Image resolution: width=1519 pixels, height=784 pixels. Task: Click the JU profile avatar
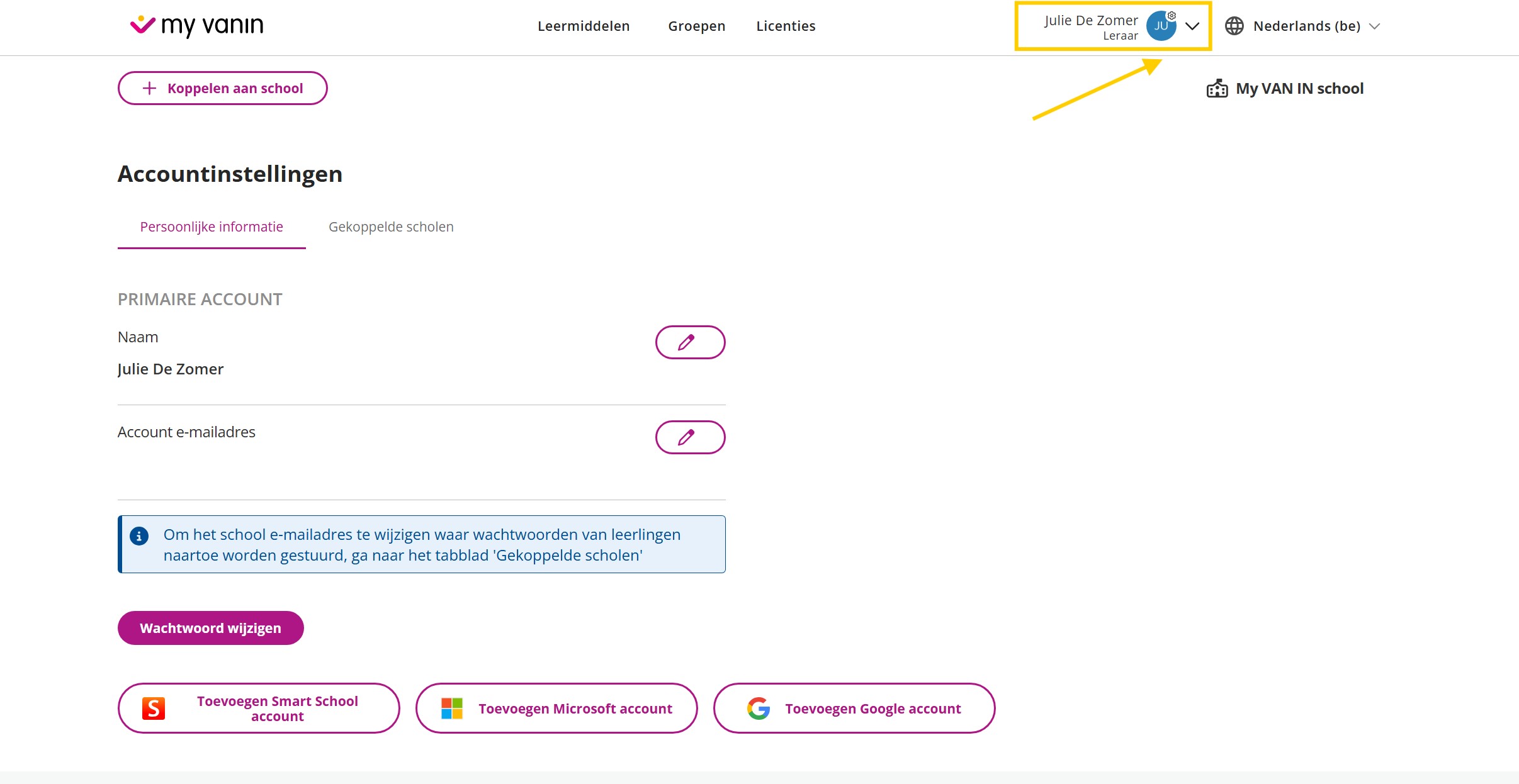click(1160, 26)
